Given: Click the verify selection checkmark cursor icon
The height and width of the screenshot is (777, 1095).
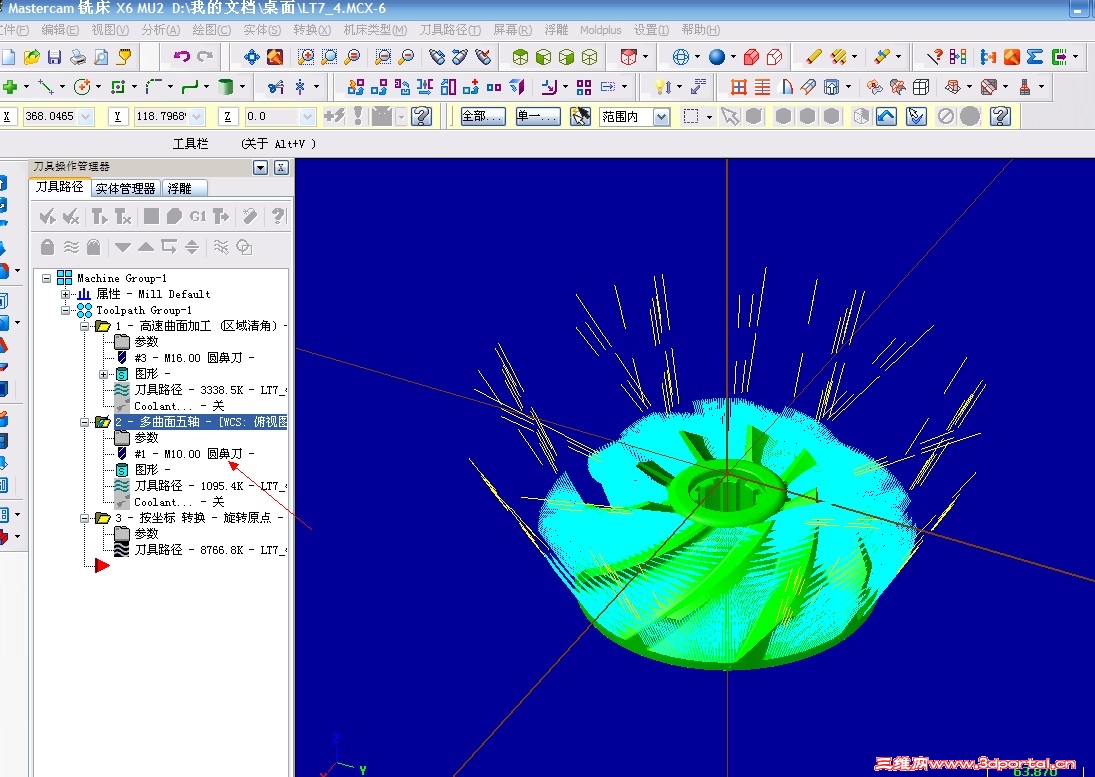Looking at the screenshot, I should coord(916,116).
